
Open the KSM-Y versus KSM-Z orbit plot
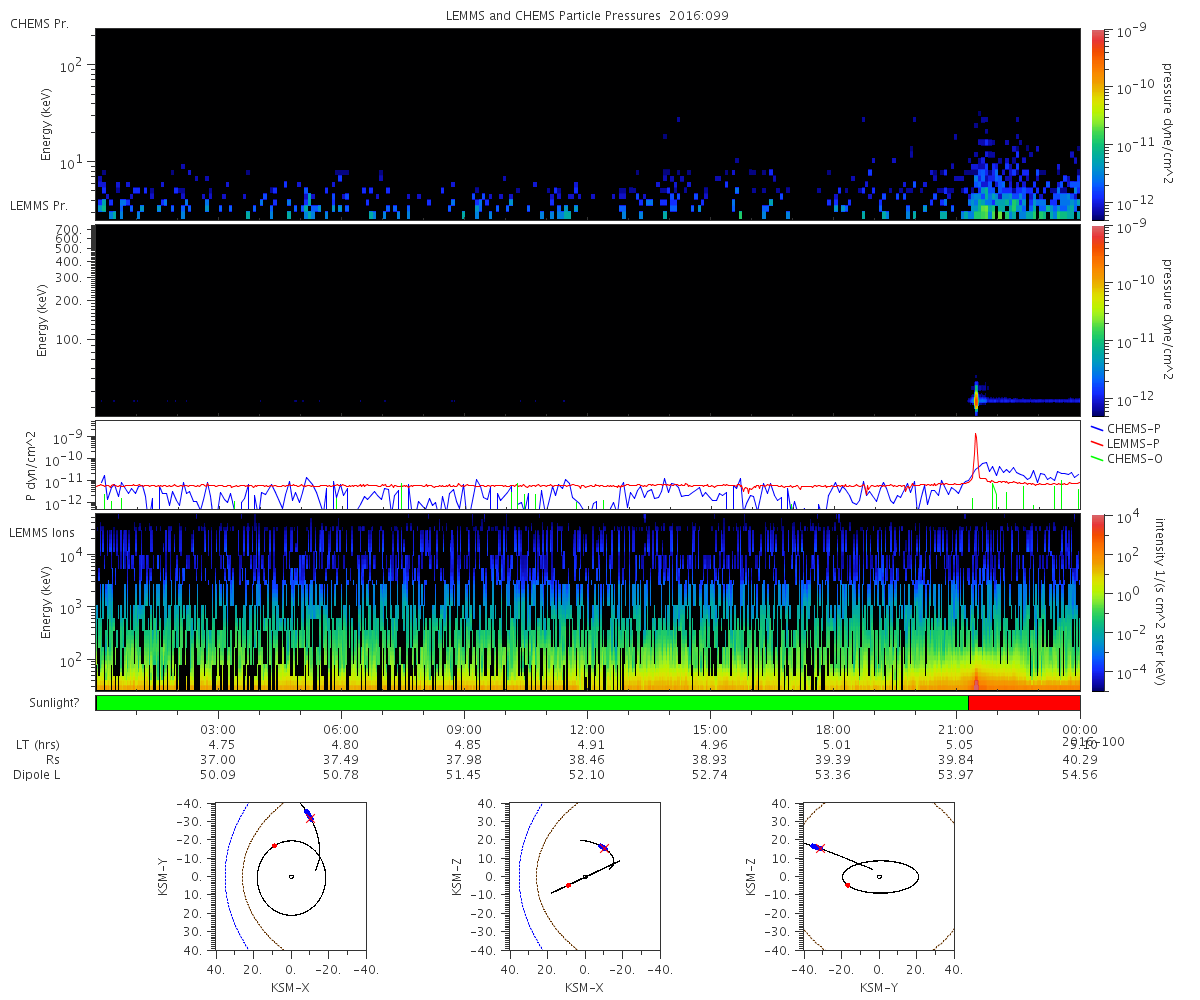point(879,876)
